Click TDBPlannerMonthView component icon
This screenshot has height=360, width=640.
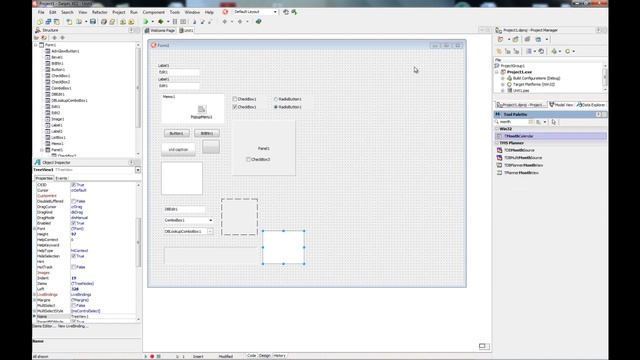(x=499, y=165)
